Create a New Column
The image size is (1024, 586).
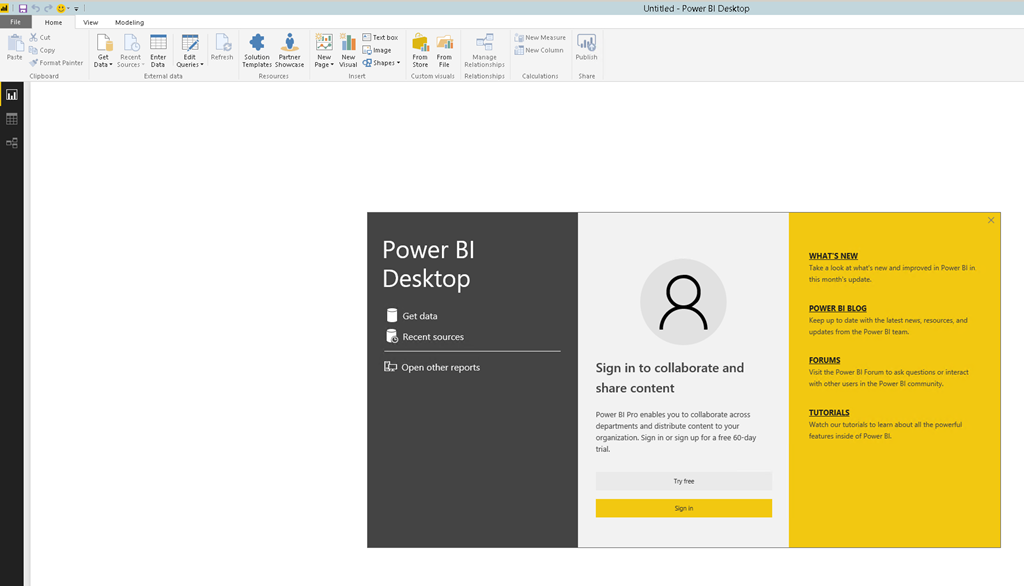click(539, 50)
